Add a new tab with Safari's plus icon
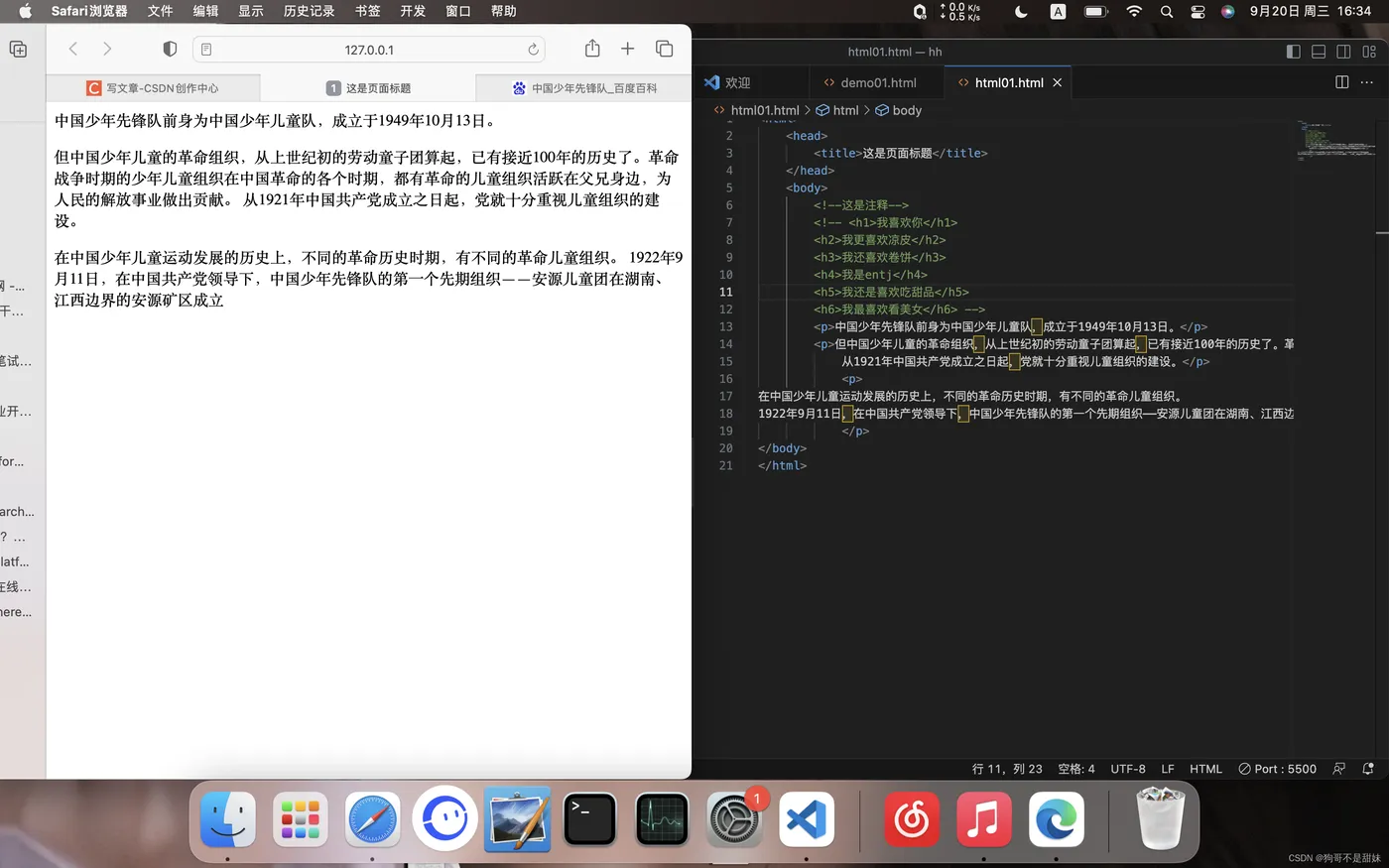Viewport: 1389px width, 868px height. pyautogui.click(x=627, y=49)
